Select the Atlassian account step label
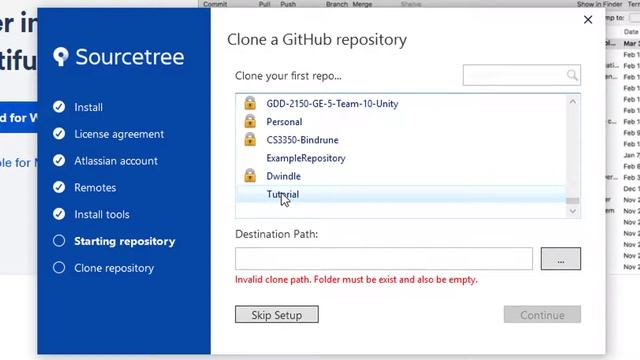Screen dimensions: 640x360 [116, 161]
